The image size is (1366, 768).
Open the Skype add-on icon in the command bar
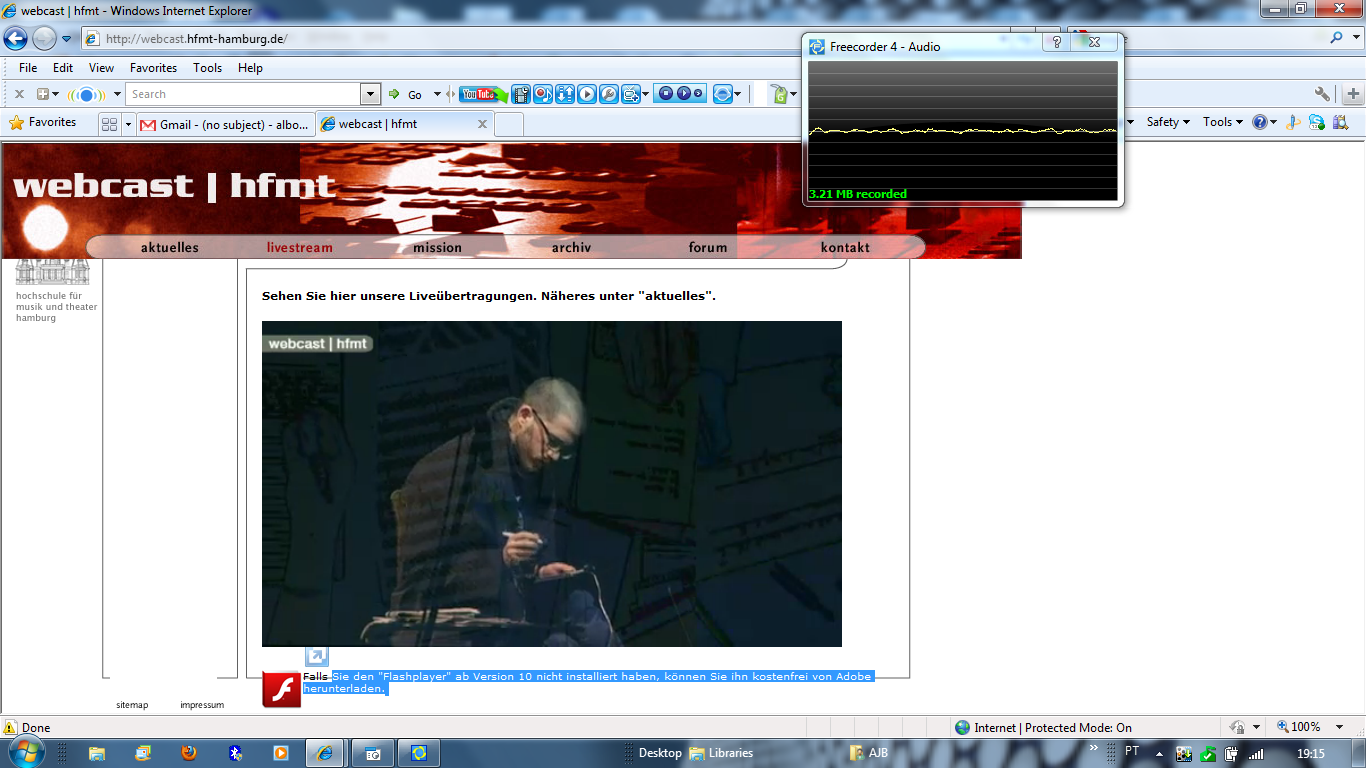pos(1316,122)
